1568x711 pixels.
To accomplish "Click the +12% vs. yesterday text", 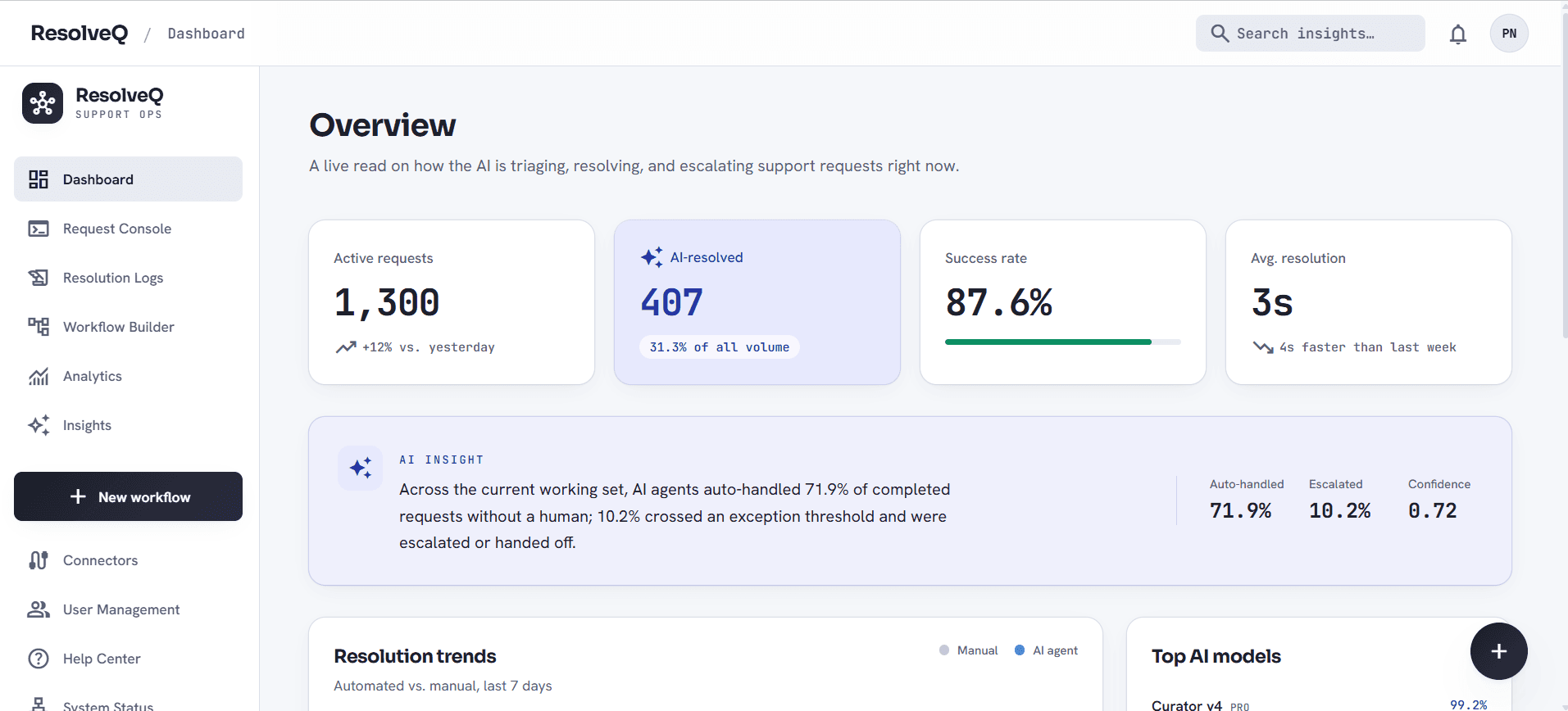I will tap(429, 347).
